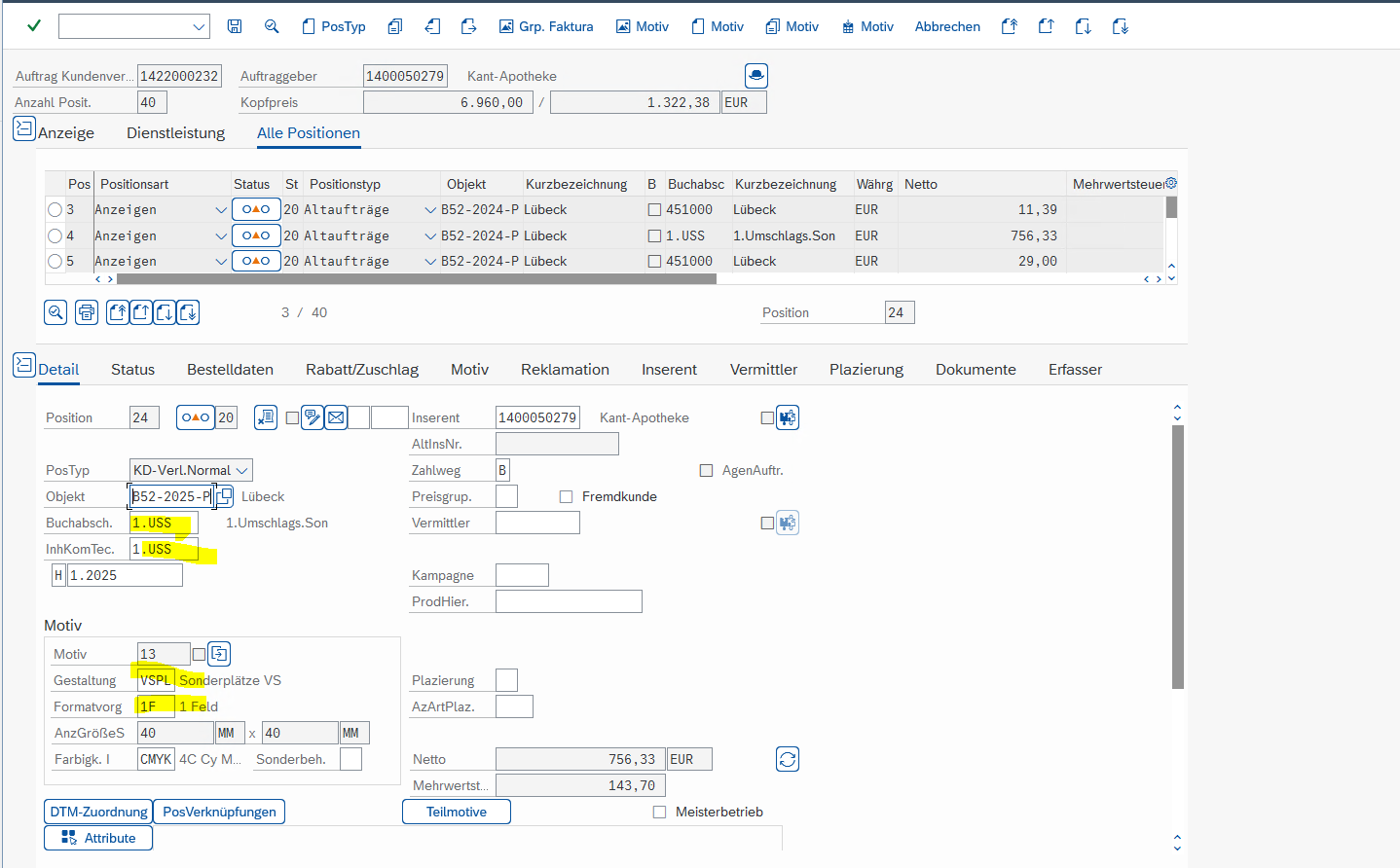Screen dimensions: 1400x868
Task: Open Positionstyp dropdown in row 3
Action: pos(430,209)
